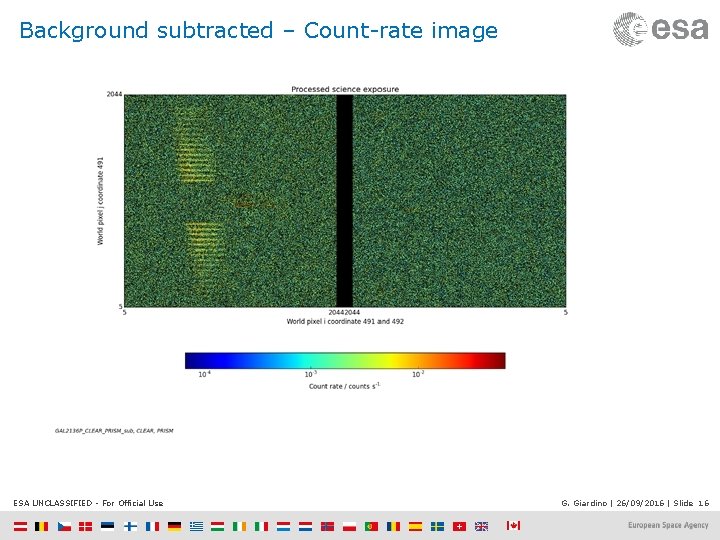The image size is (720, 540).
Task: Click the caption 'GAL2136P_CLEAR_PRISM_sub, CLEAR, PRISM'
Action: 114,431
